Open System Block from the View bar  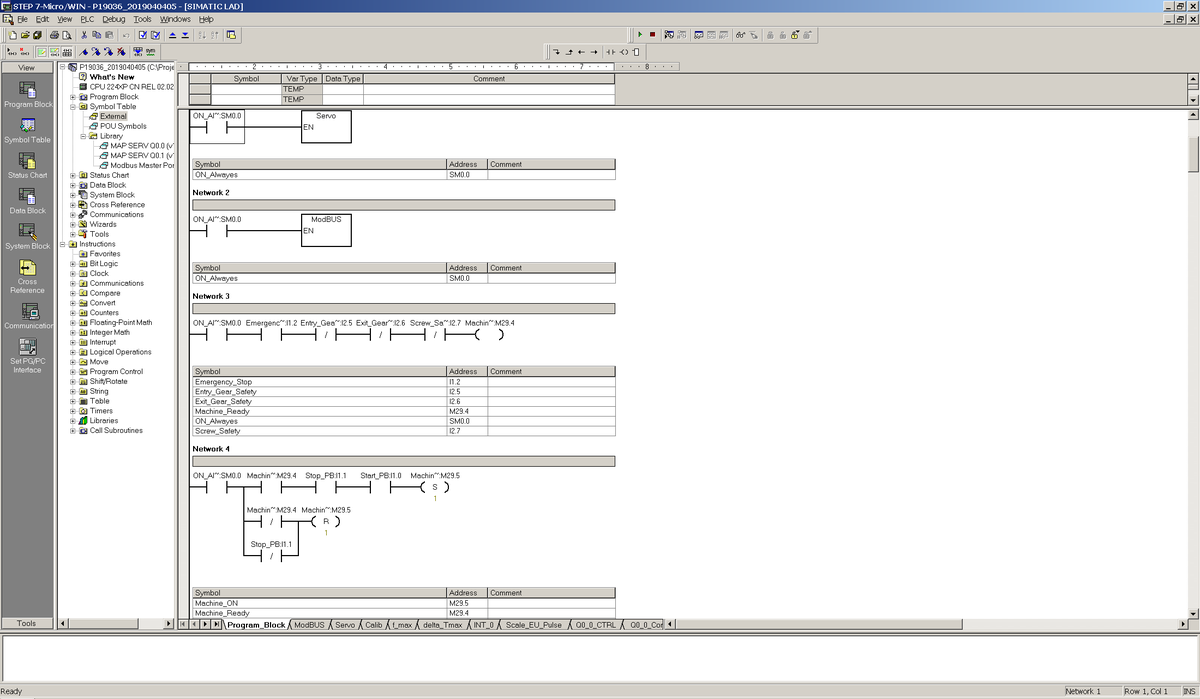(x=28, y=236)
